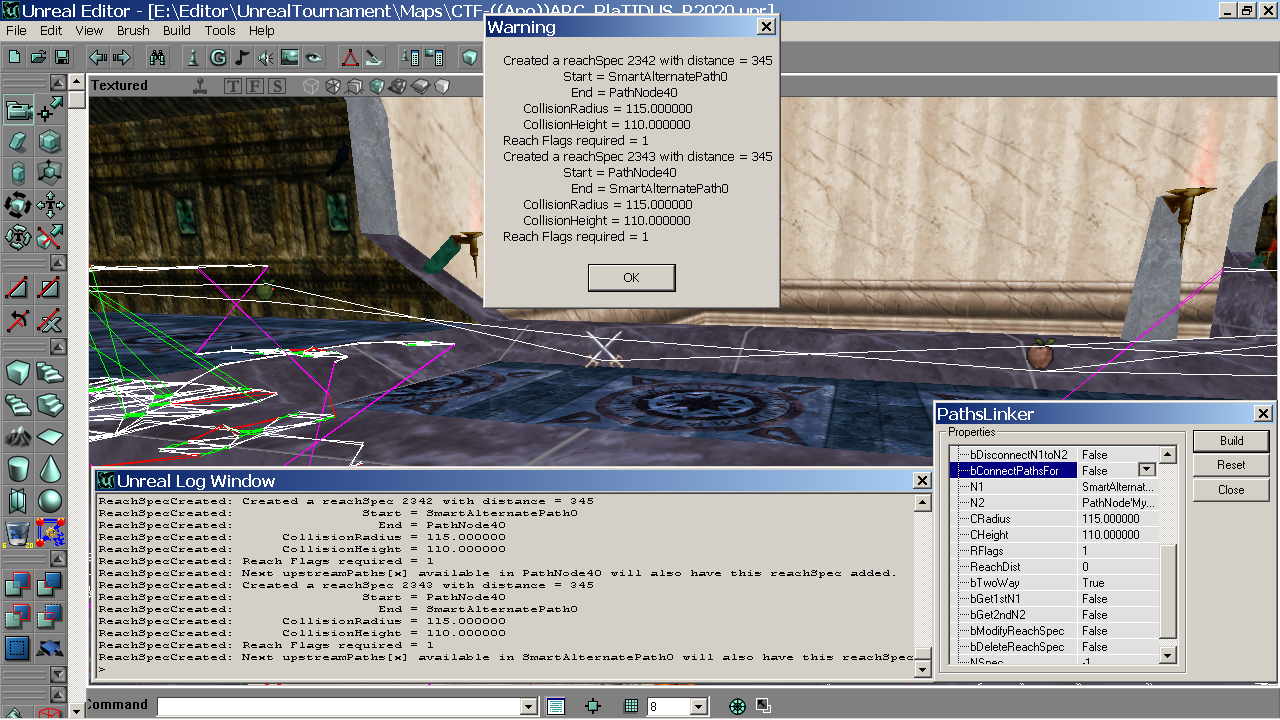The height and width of the screenshot is (720, 1280).
Task: Open bConnectPathsFor value dropdown
Action: 1147,470
